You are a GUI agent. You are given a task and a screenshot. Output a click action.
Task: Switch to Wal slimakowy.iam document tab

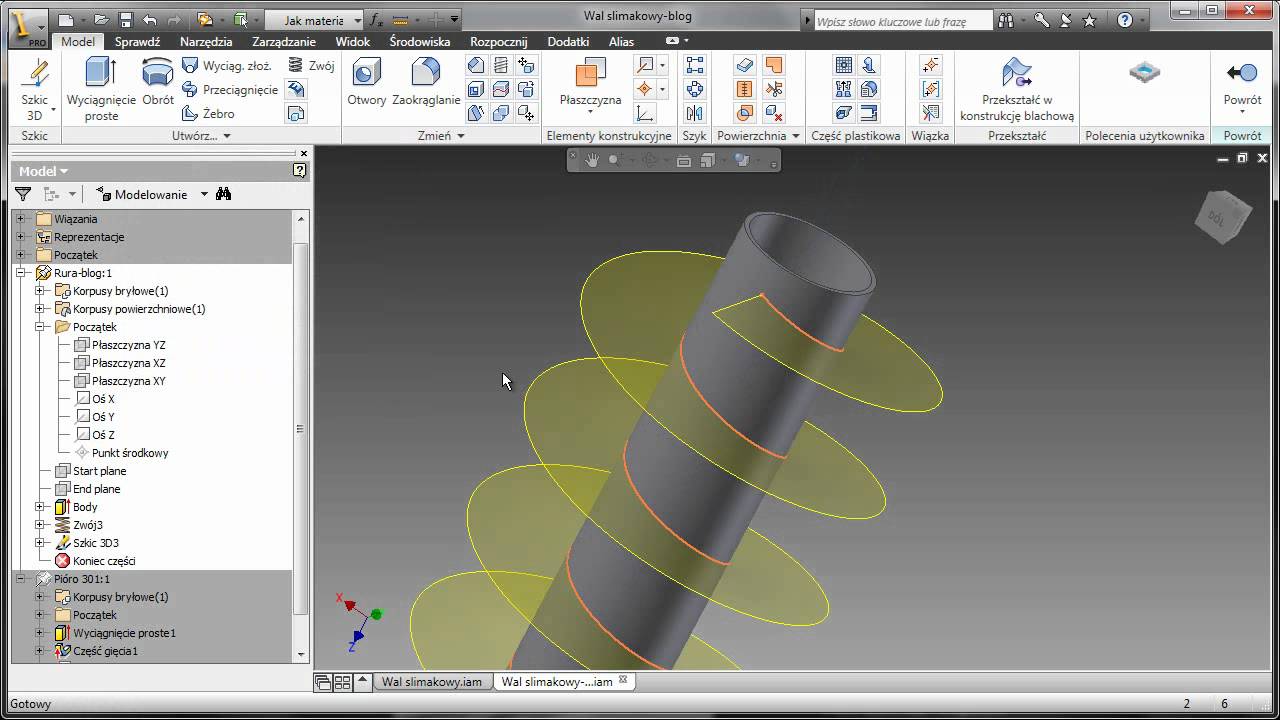432,682
